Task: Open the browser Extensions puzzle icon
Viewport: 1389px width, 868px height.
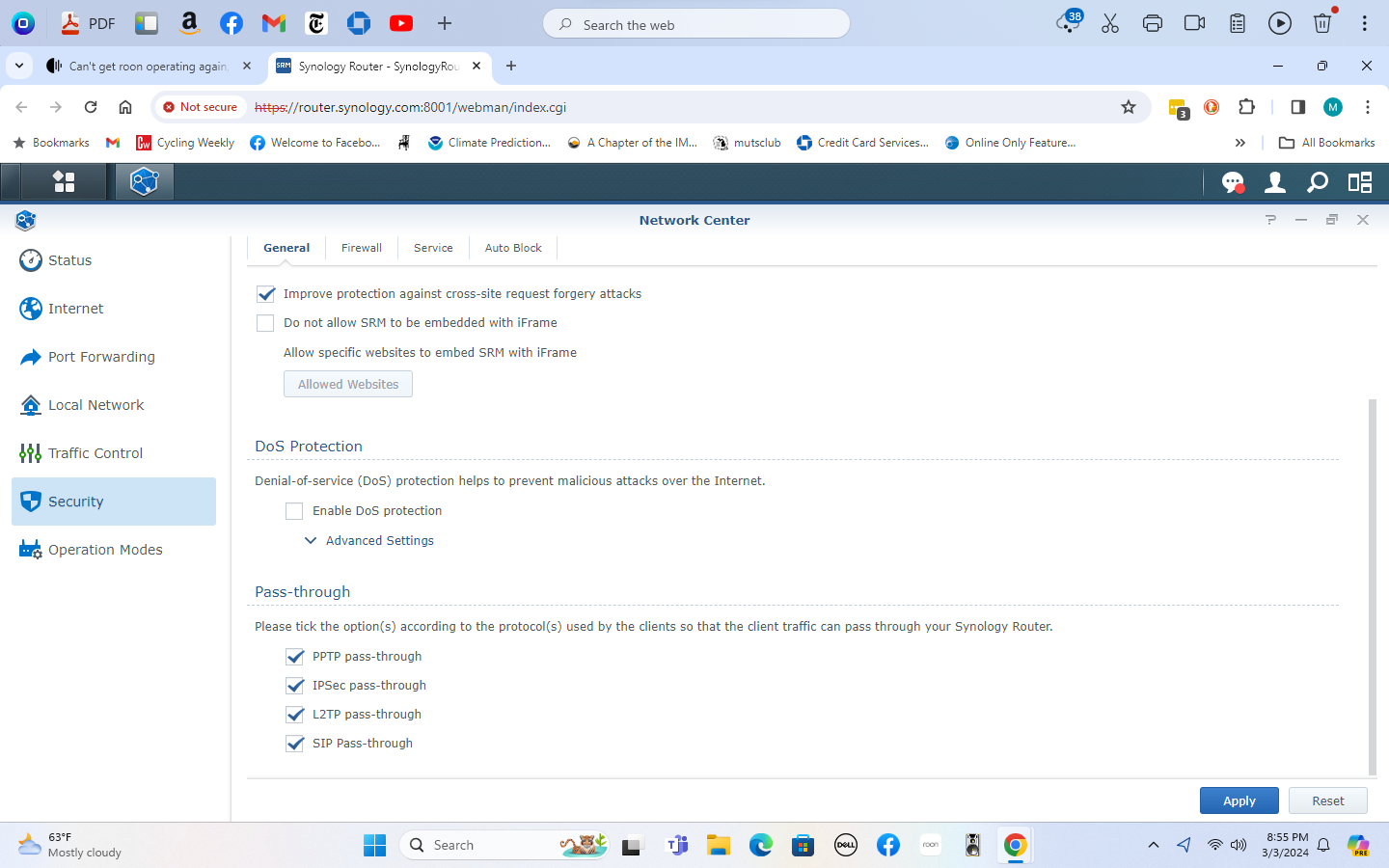Action: coord(1247,107)
